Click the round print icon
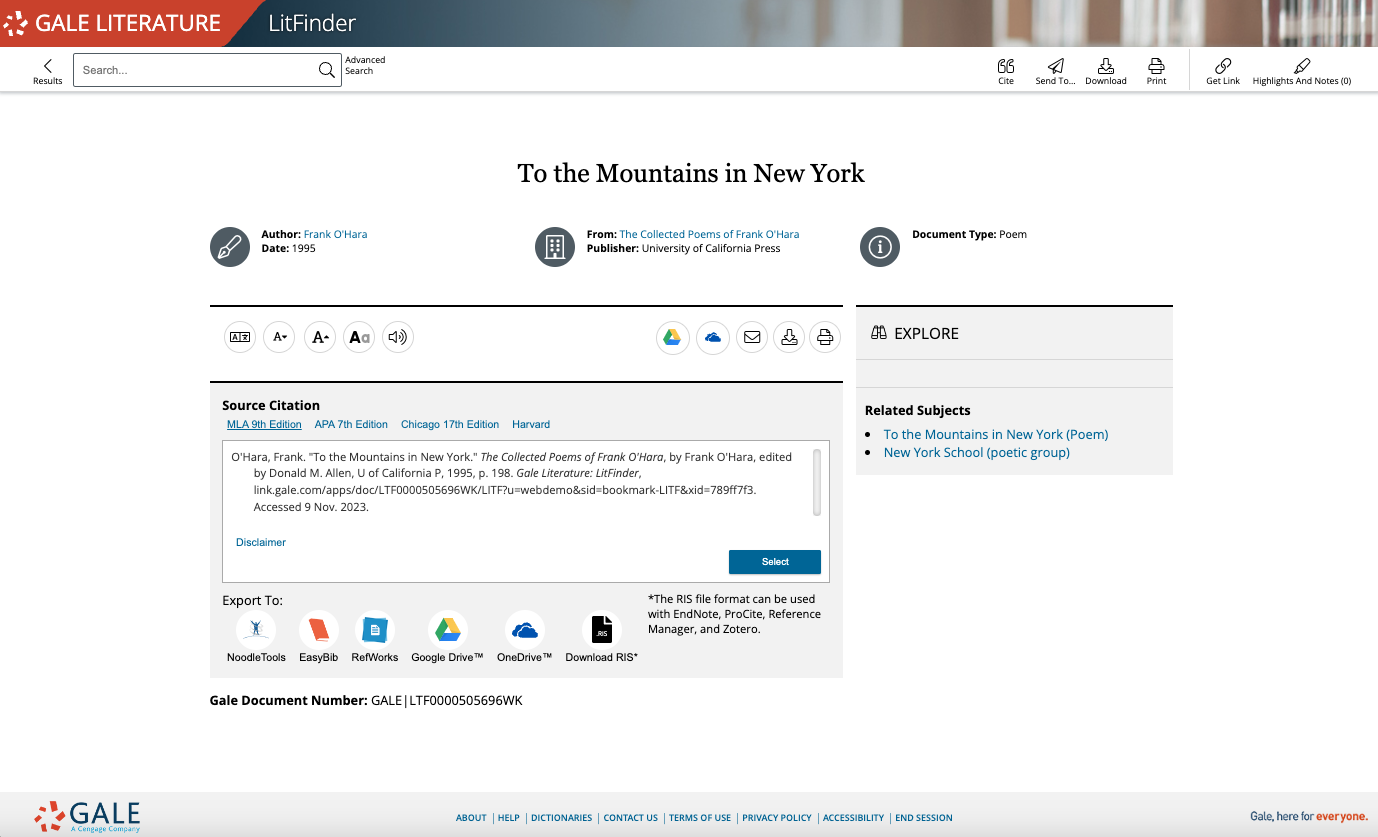Image resolution: width=1378 pixels, height=837 pixels. [825, 337]
